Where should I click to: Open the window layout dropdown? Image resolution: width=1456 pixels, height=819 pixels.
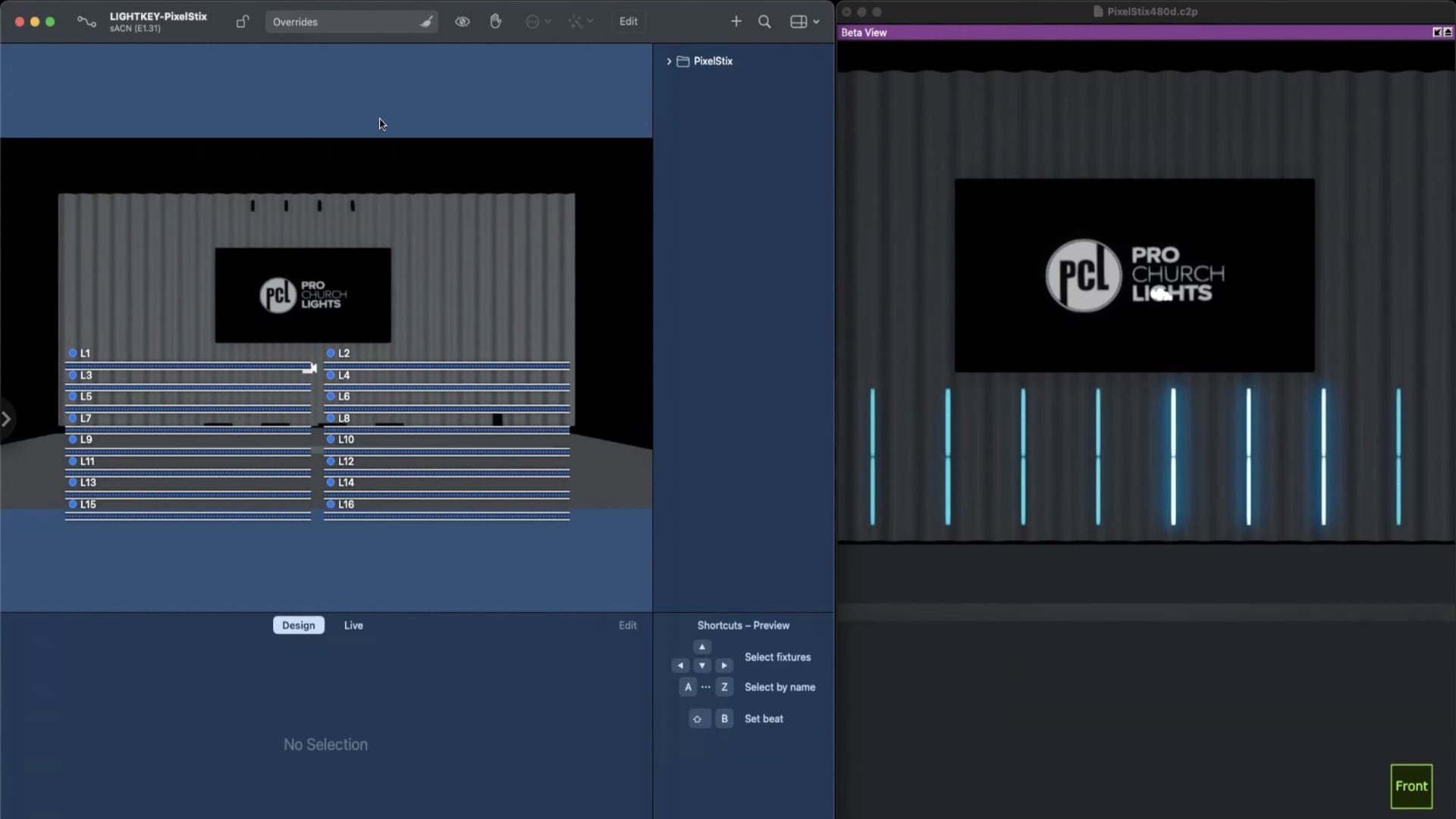(804, 21)
